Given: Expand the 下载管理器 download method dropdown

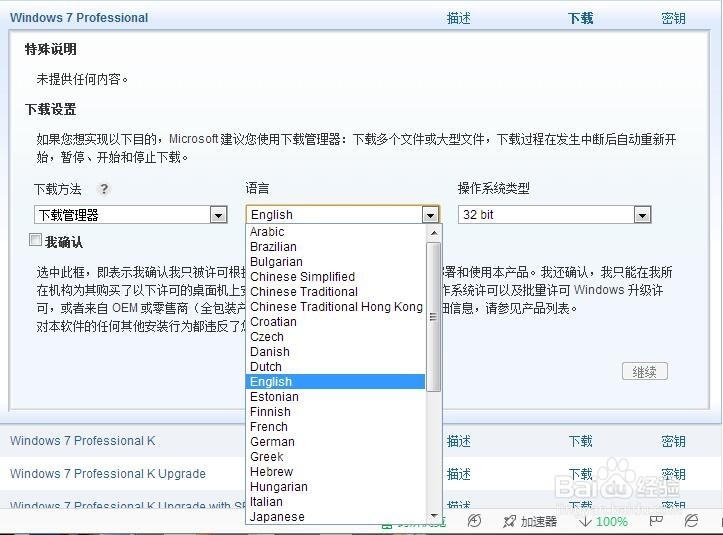Looking at the screenshot, I should pos(219,215).
